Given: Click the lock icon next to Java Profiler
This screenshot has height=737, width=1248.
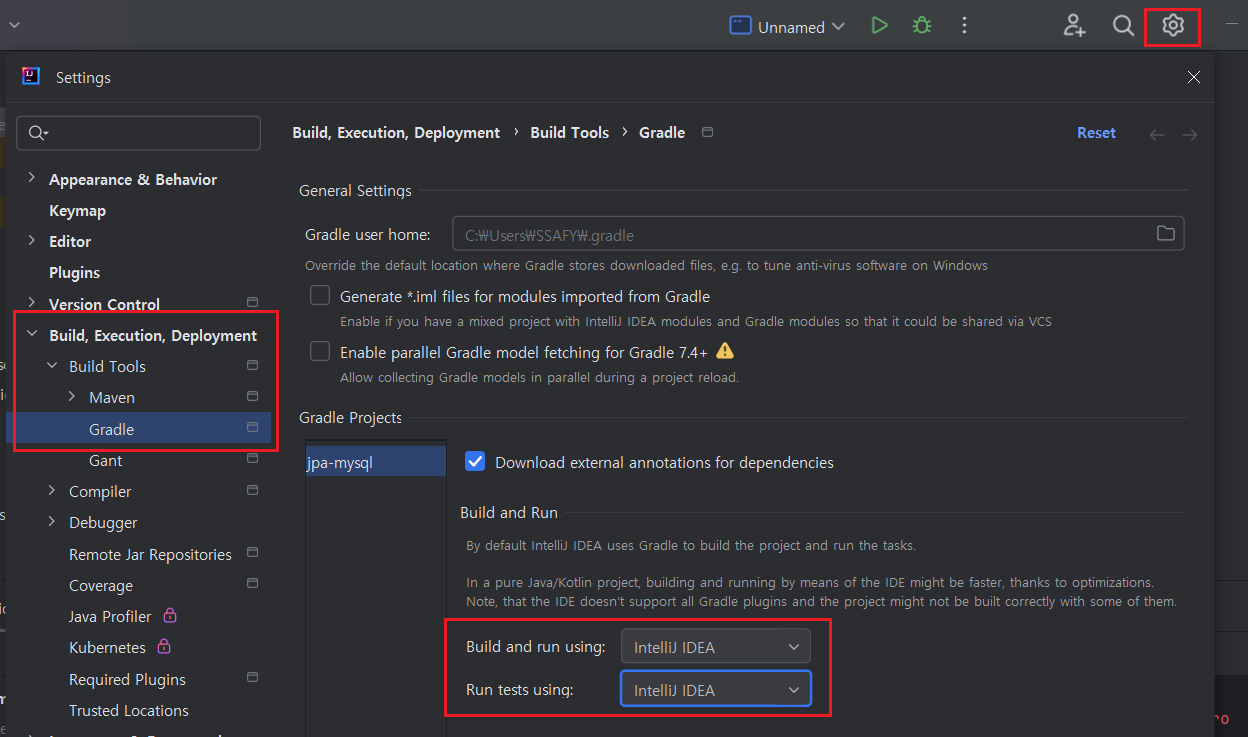Looking at the screenshot, I should pyautogui.click(x=170, y=615).
